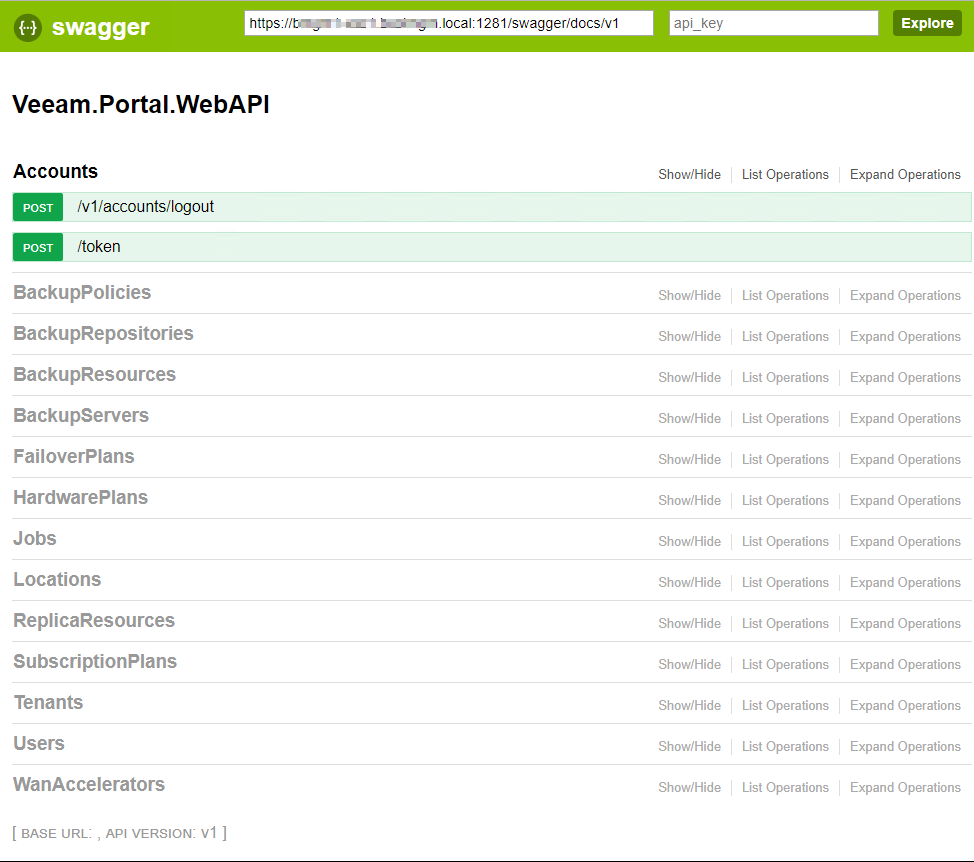Image resolution: width=974 pixels, height=862 pixels.
Task: Click the swagger docs URL field
Action: 448,23
